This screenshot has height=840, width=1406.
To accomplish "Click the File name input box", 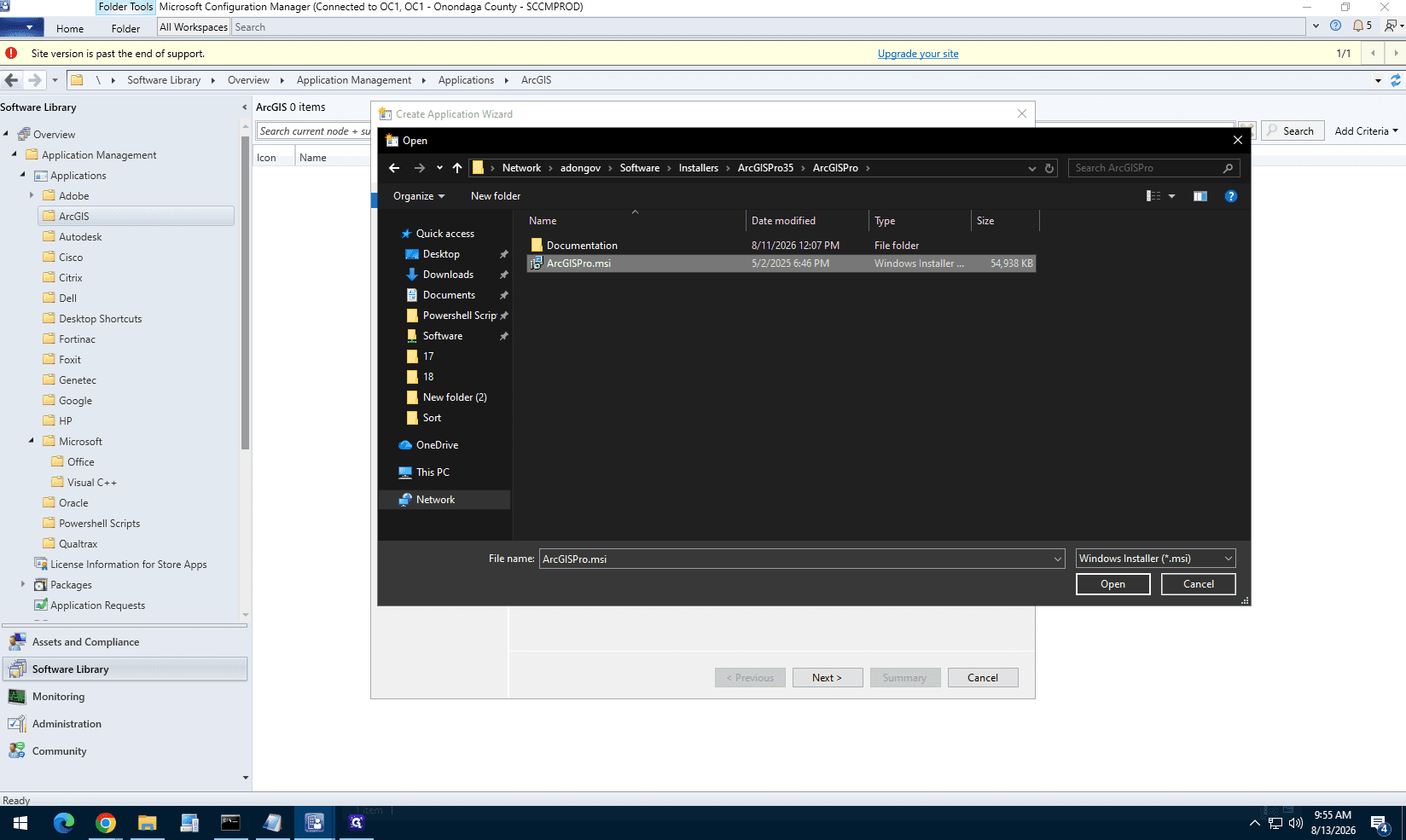I will coord(796,559).
